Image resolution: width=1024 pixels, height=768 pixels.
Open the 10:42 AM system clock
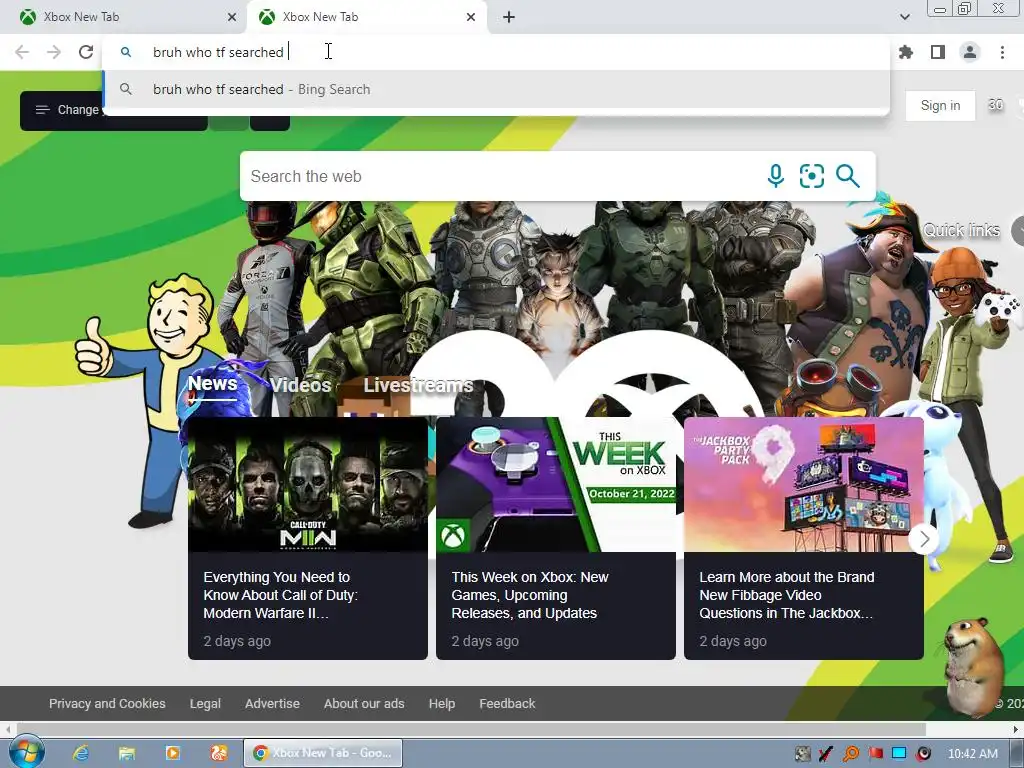972,754
